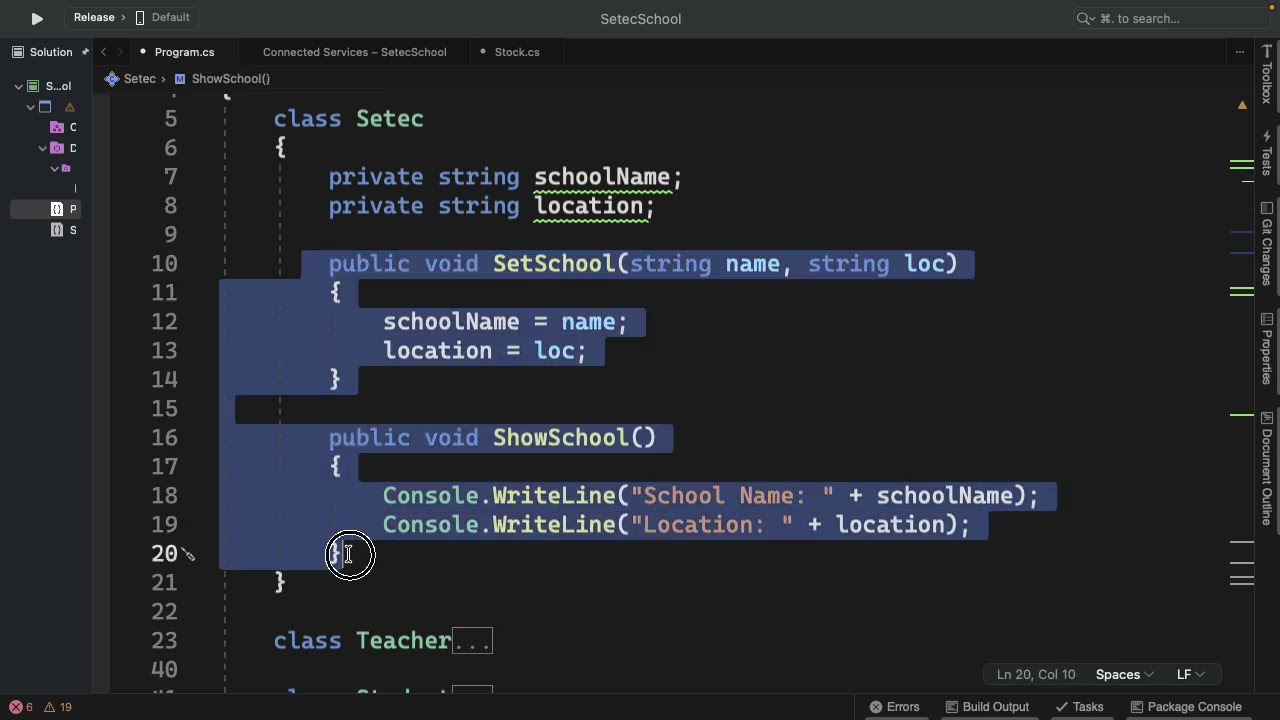Open the ShowSchool() member breadcrumb
Image resolution: width=1280 pixels, height=720 pixels.
(222, 78)
